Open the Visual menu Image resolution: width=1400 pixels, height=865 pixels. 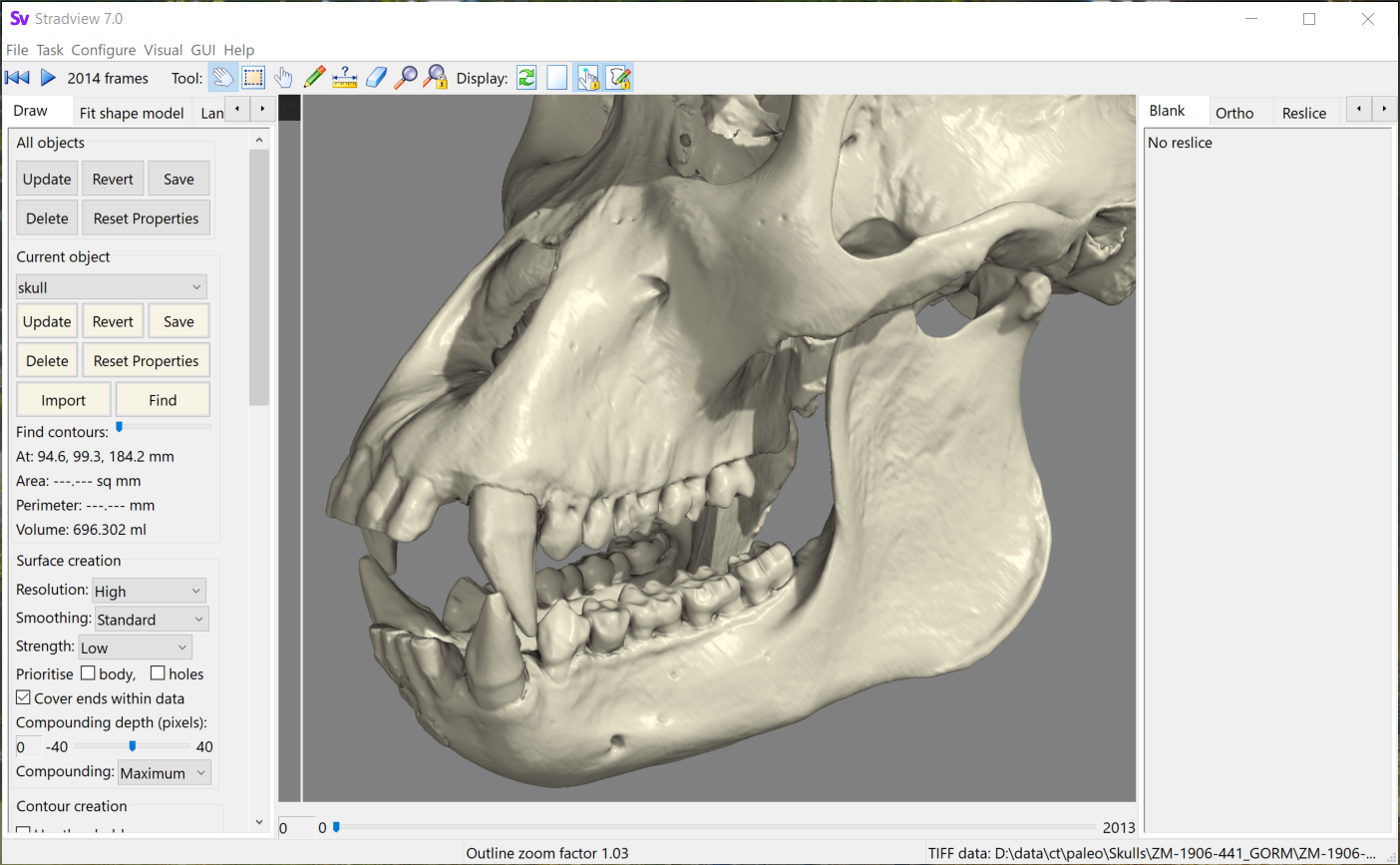point(163,50)
